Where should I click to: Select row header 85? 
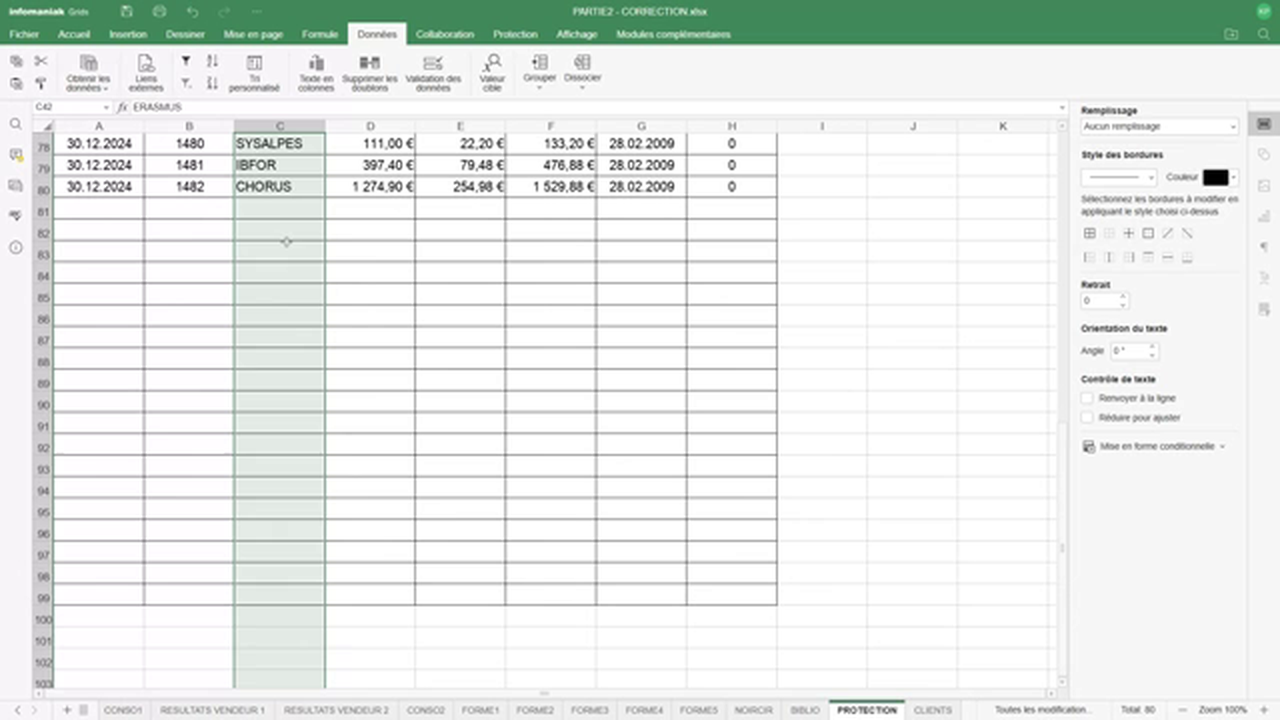tap(43, 297)
